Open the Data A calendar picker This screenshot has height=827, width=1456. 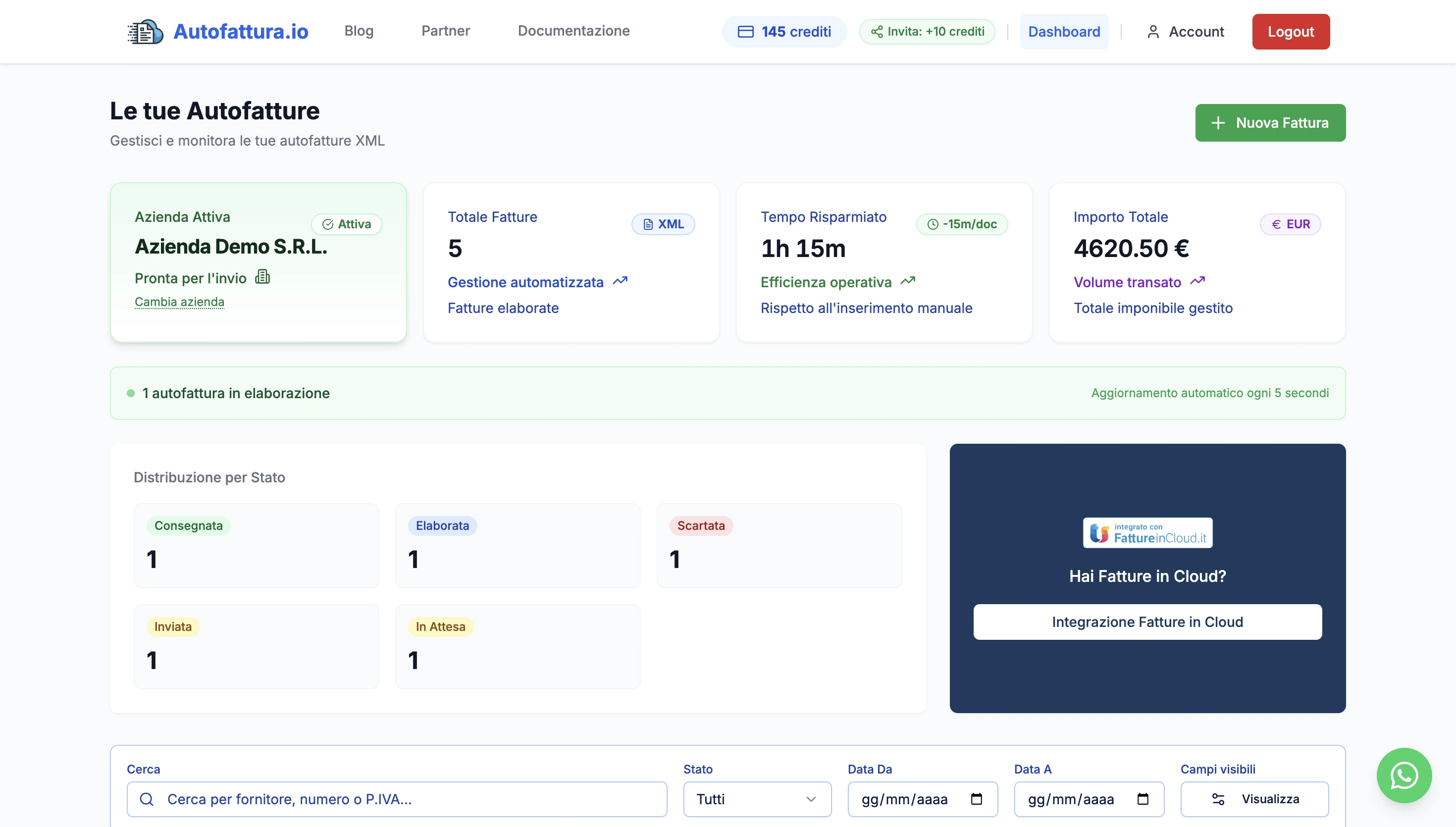(x=1144, y=799)
